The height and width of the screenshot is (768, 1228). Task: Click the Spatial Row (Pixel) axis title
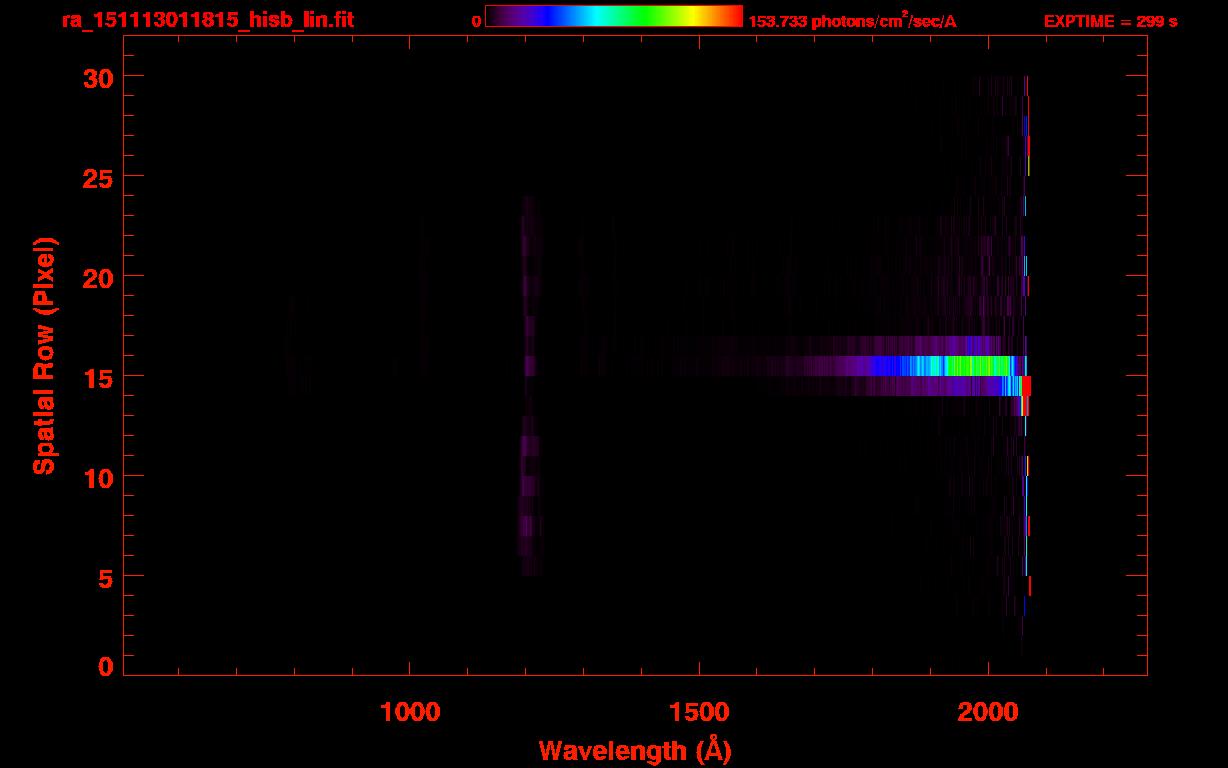pyautogui.click(x=45, y=356)
